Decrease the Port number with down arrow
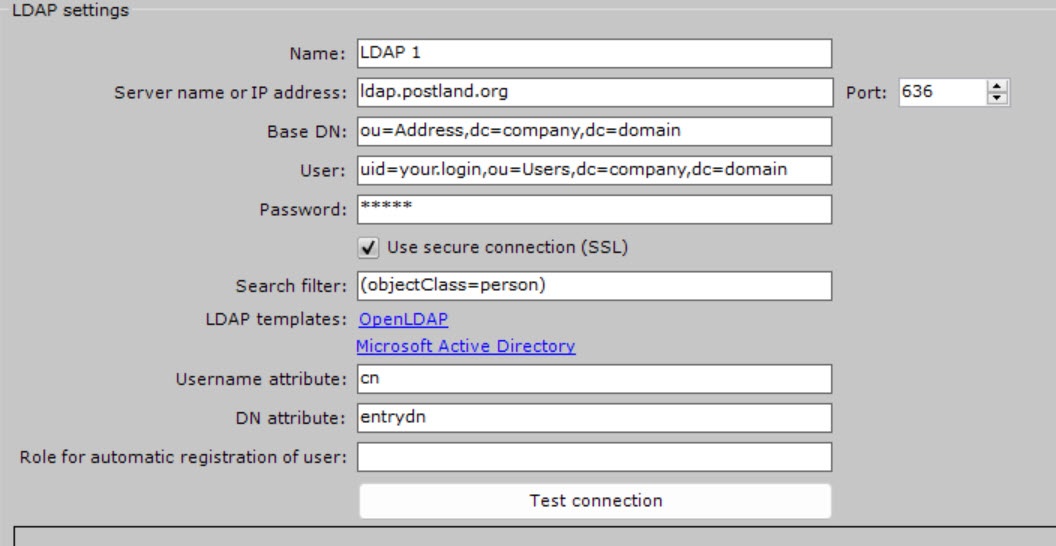 click(x=996, y=98)
